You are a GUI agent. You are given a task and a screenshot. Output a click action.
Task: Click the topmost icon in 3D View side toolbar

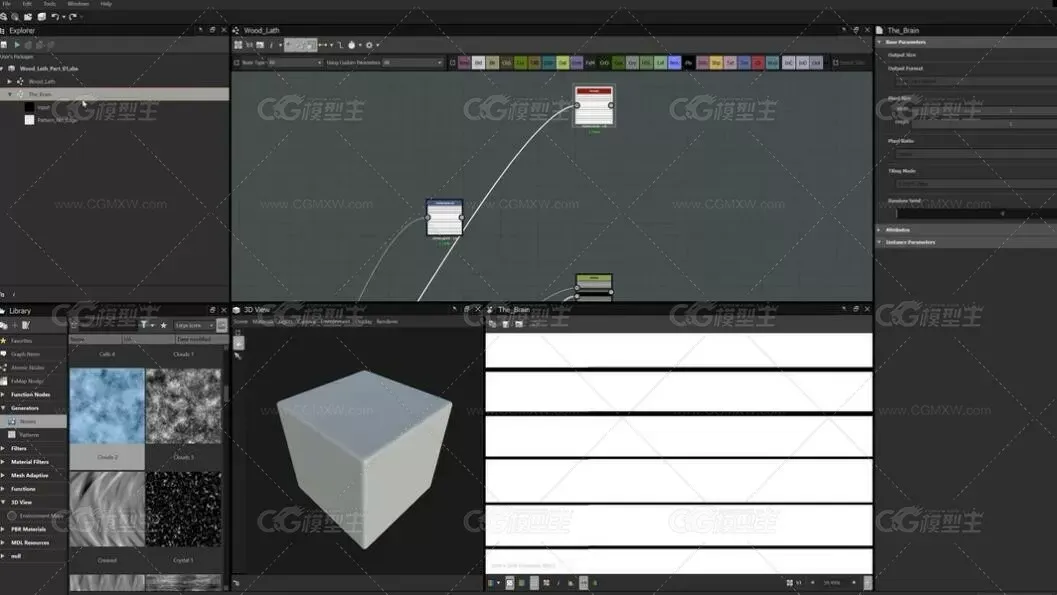coord(238,332)
